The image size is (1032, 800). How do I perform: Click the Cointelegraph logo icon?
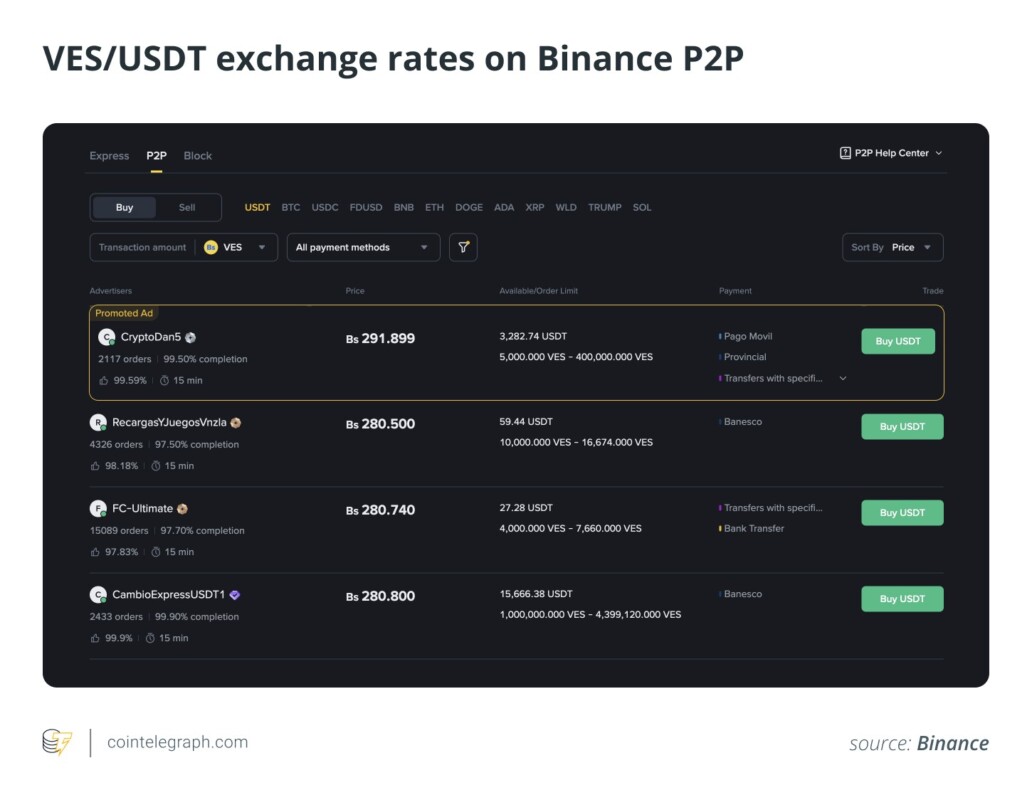coord(56,742)
